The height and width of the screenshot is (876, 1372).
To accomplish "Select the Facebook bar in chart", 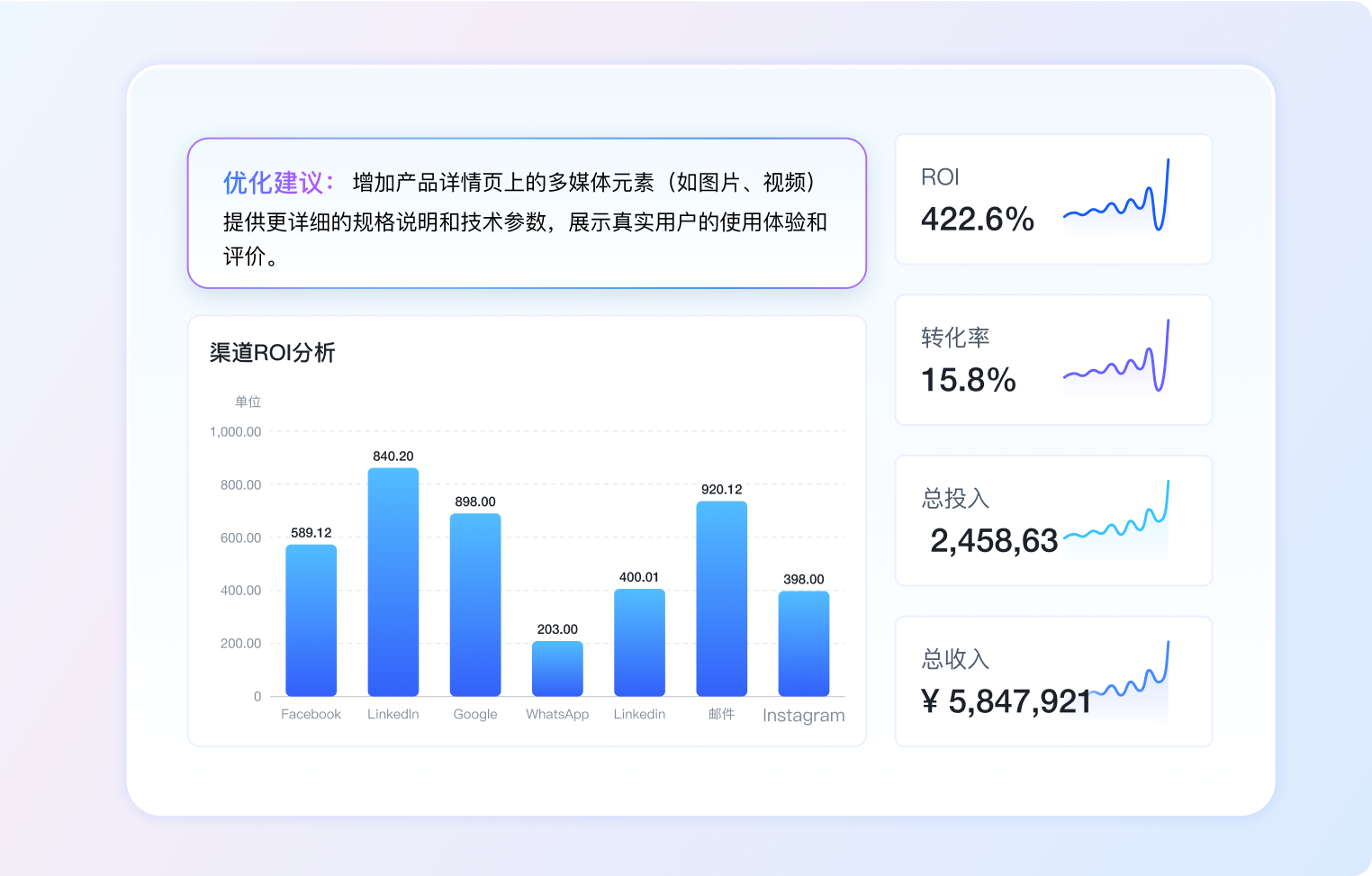I will [x=311, y=620].
